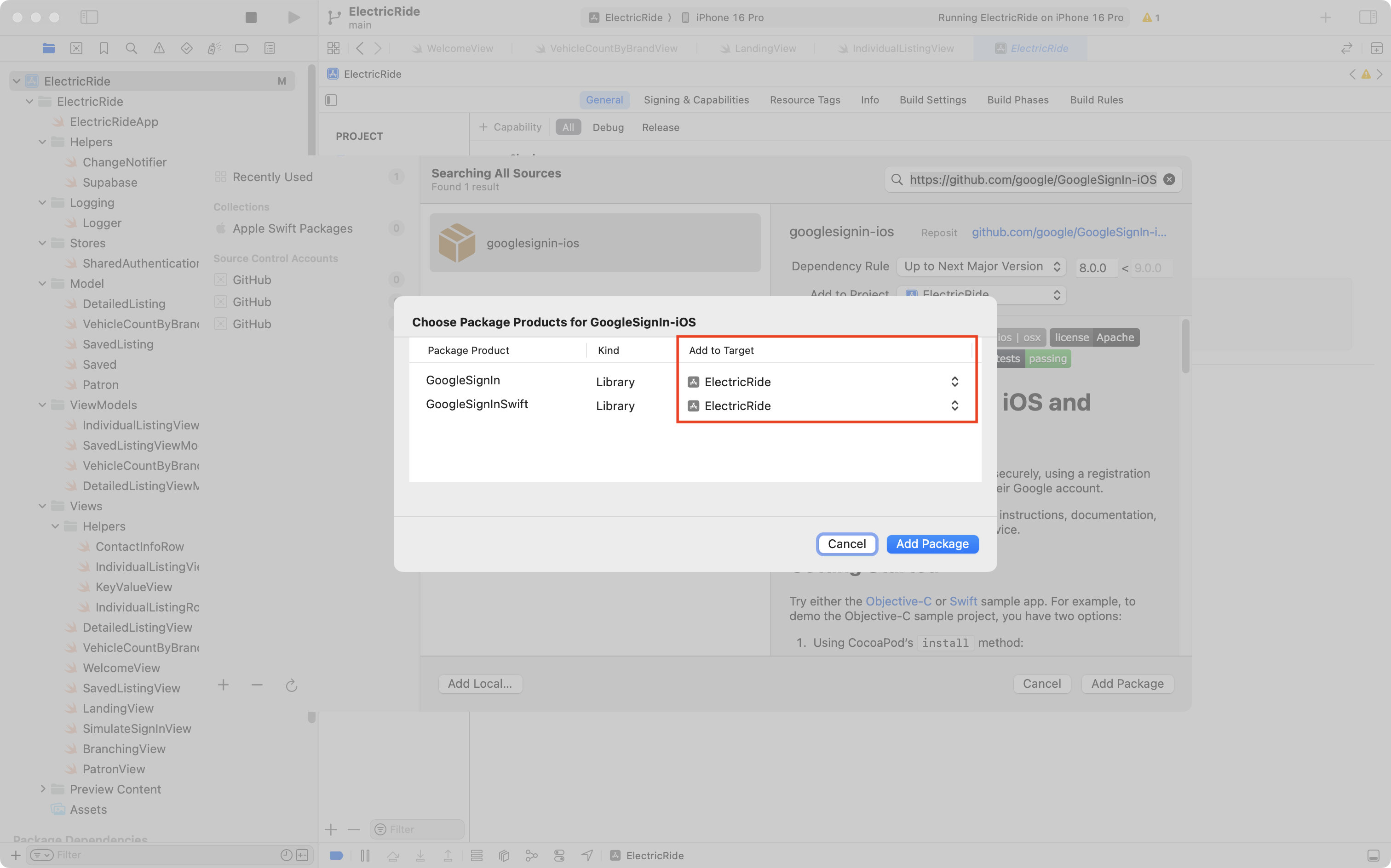Click the Stop run button in toolbar

coord(250,17)
